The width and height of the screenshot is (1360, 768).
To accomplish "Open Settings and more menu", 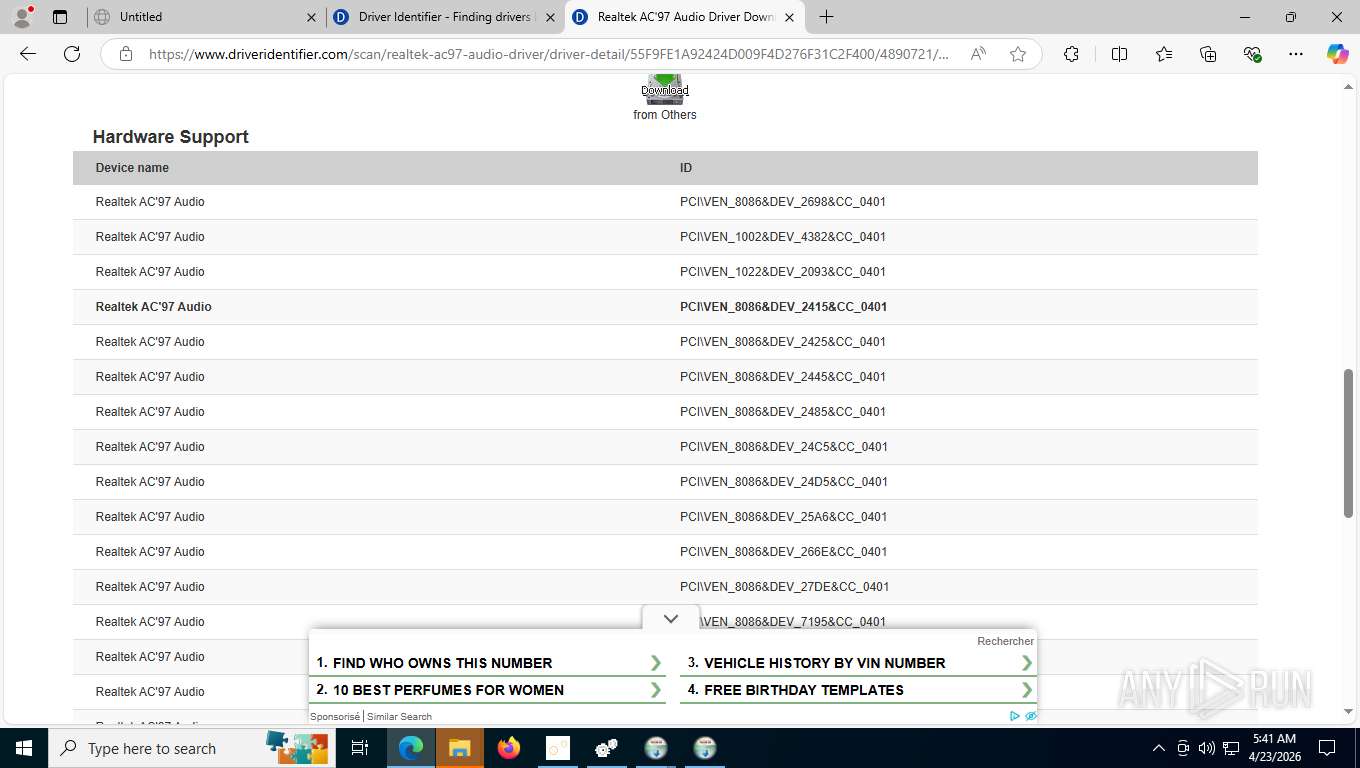I will pyautogui.click(x=1296, y=54).
